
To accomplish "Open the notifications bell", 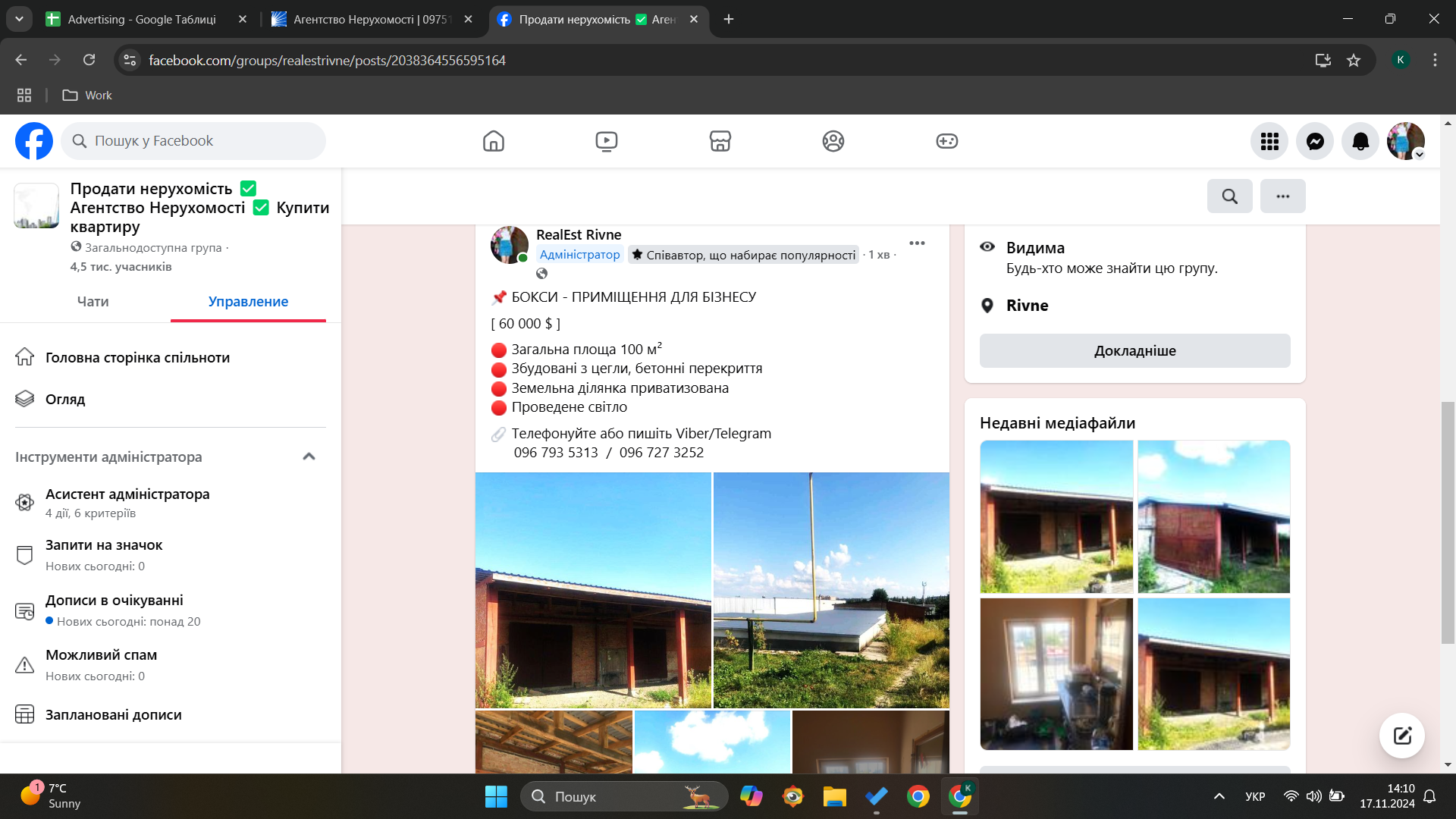I will click(x=1360, y=141).
